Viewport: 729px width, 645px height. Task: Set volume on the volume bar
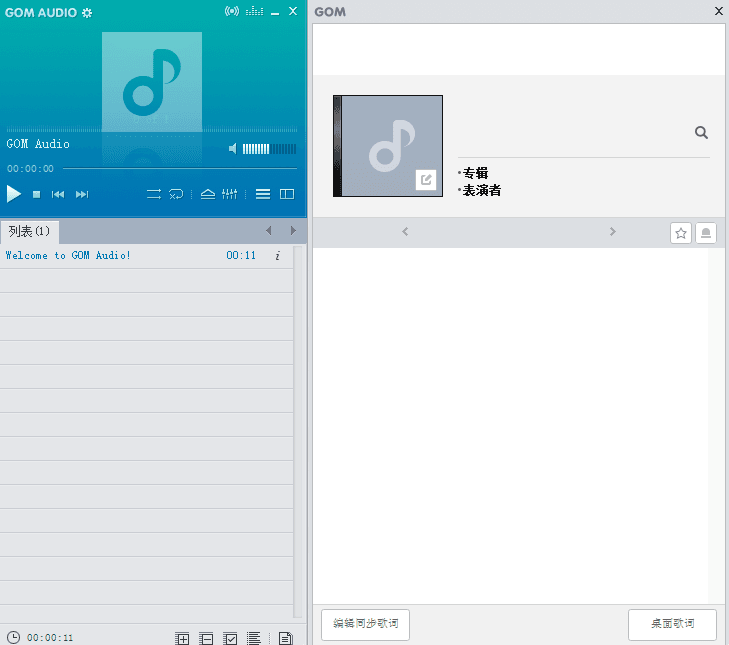coord(269,149)
